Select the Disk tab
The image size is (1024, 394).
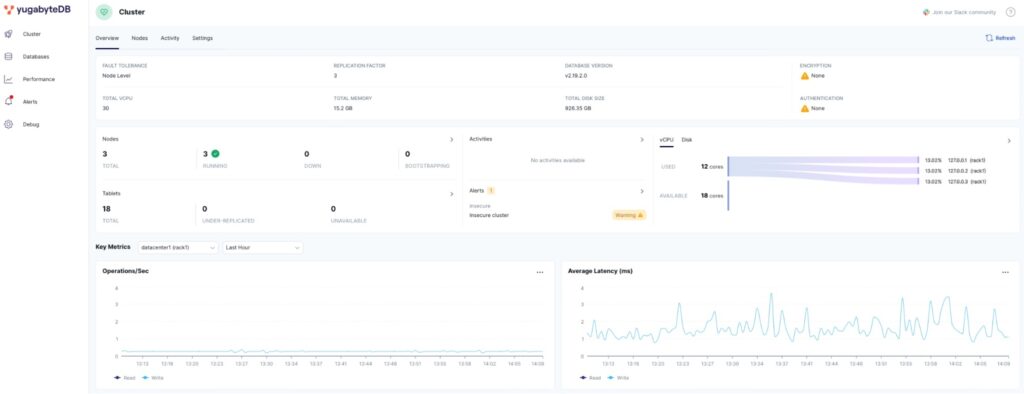point(687,140)
